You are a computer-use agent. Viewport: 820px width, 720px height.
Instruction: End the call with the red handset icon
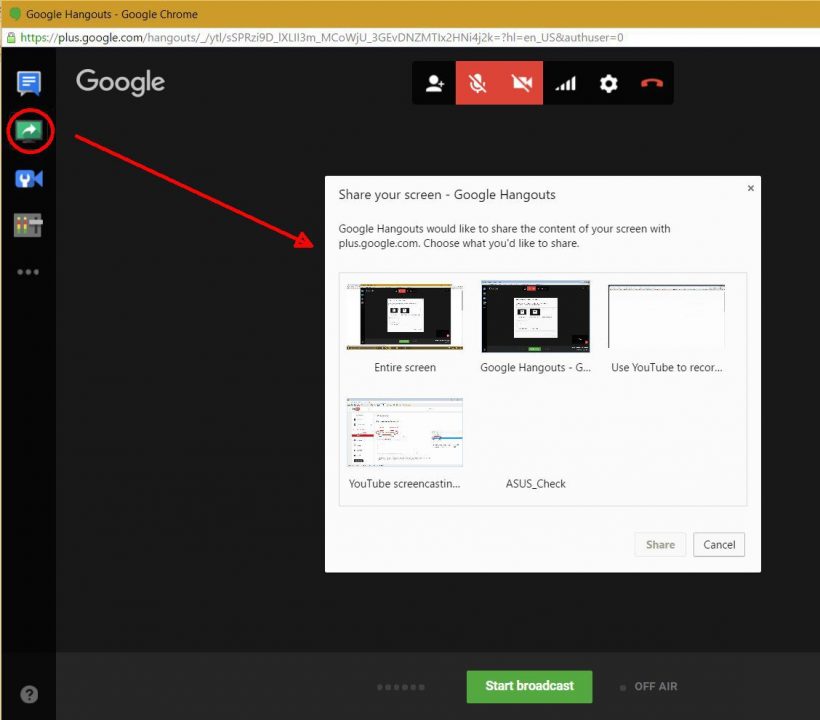pyautogui.click(x=652, y=83)
